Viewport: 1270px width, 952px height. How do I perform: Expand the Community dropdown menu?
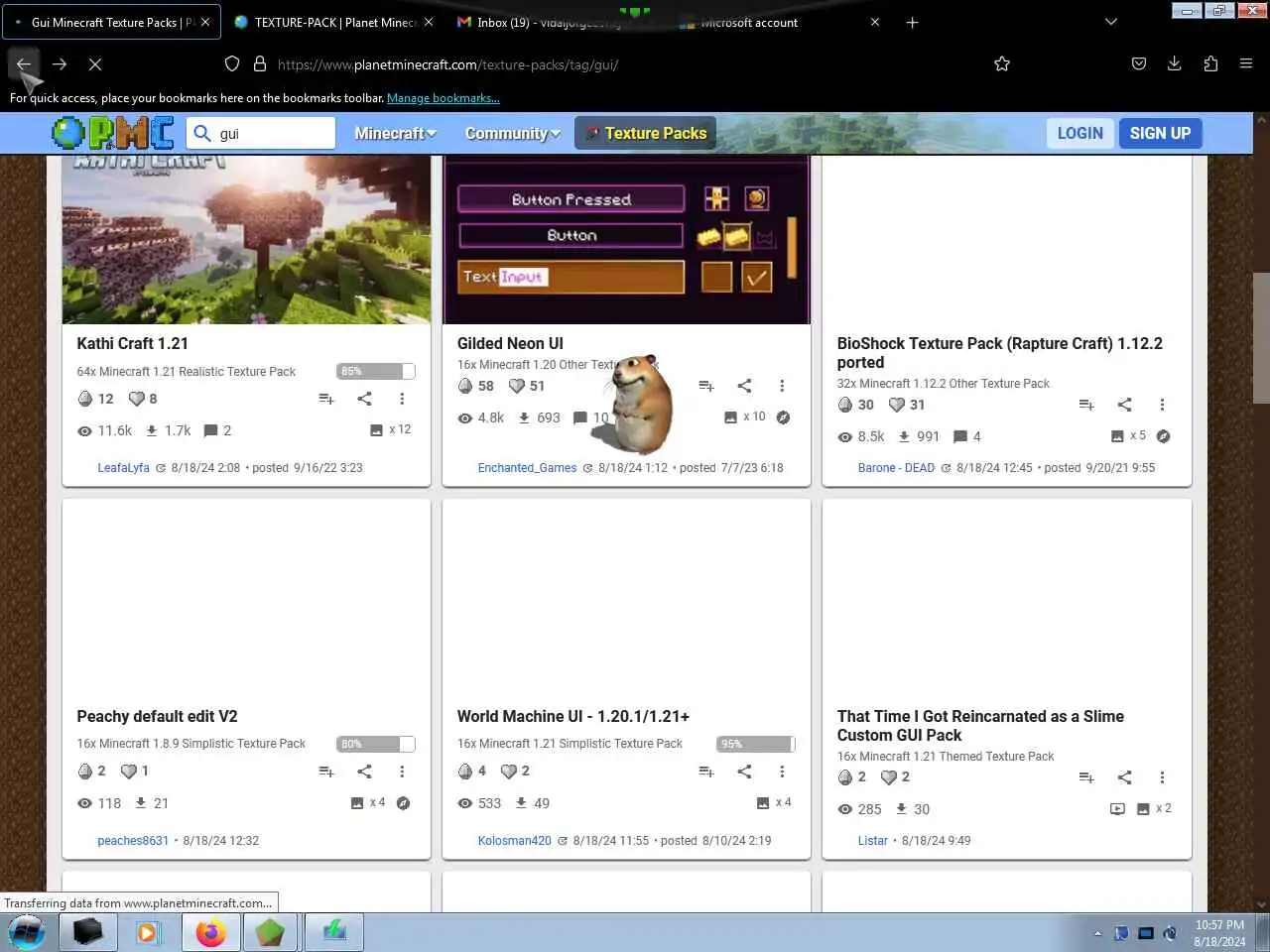pos(512,133)
